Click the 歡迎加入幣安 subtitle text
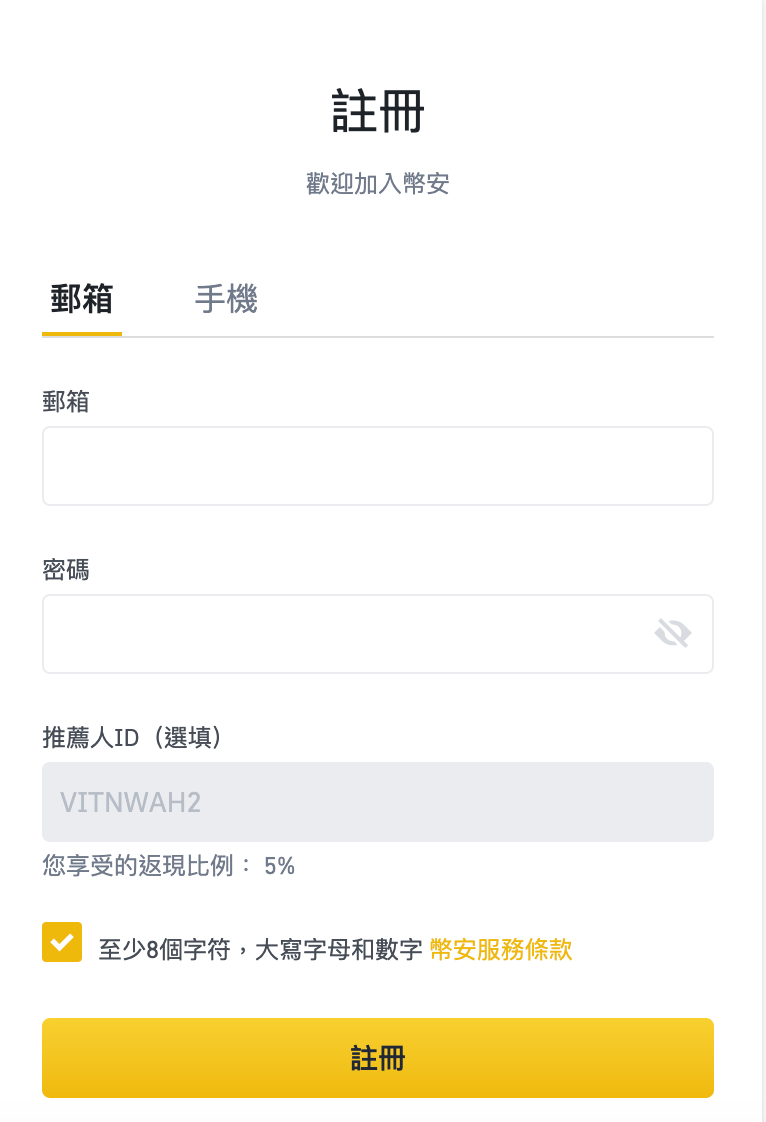This screenshot has height=1122, width=766. (378, 184)
